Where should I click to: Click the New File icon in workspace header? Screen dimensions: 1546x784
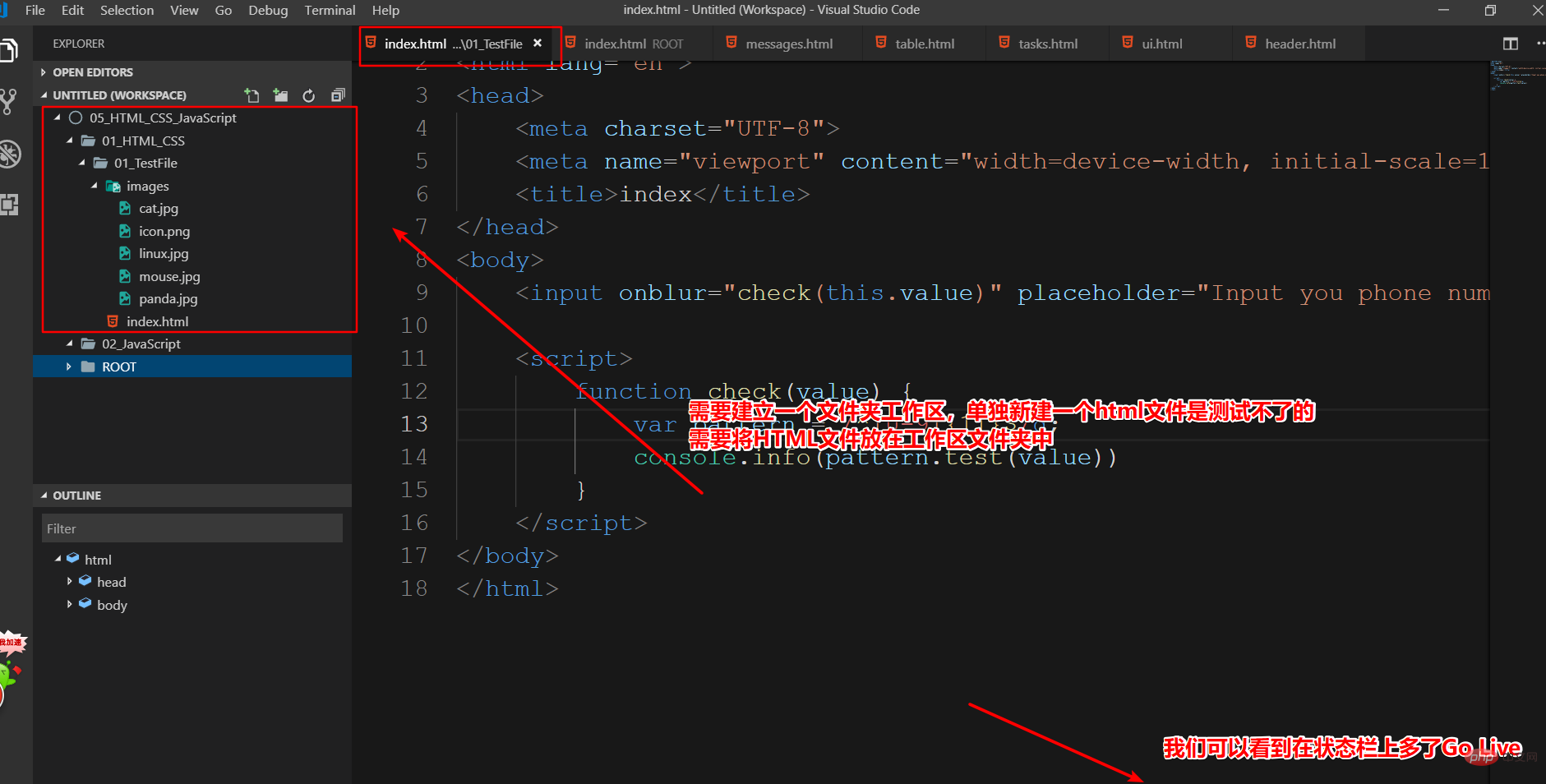point(252,95)
